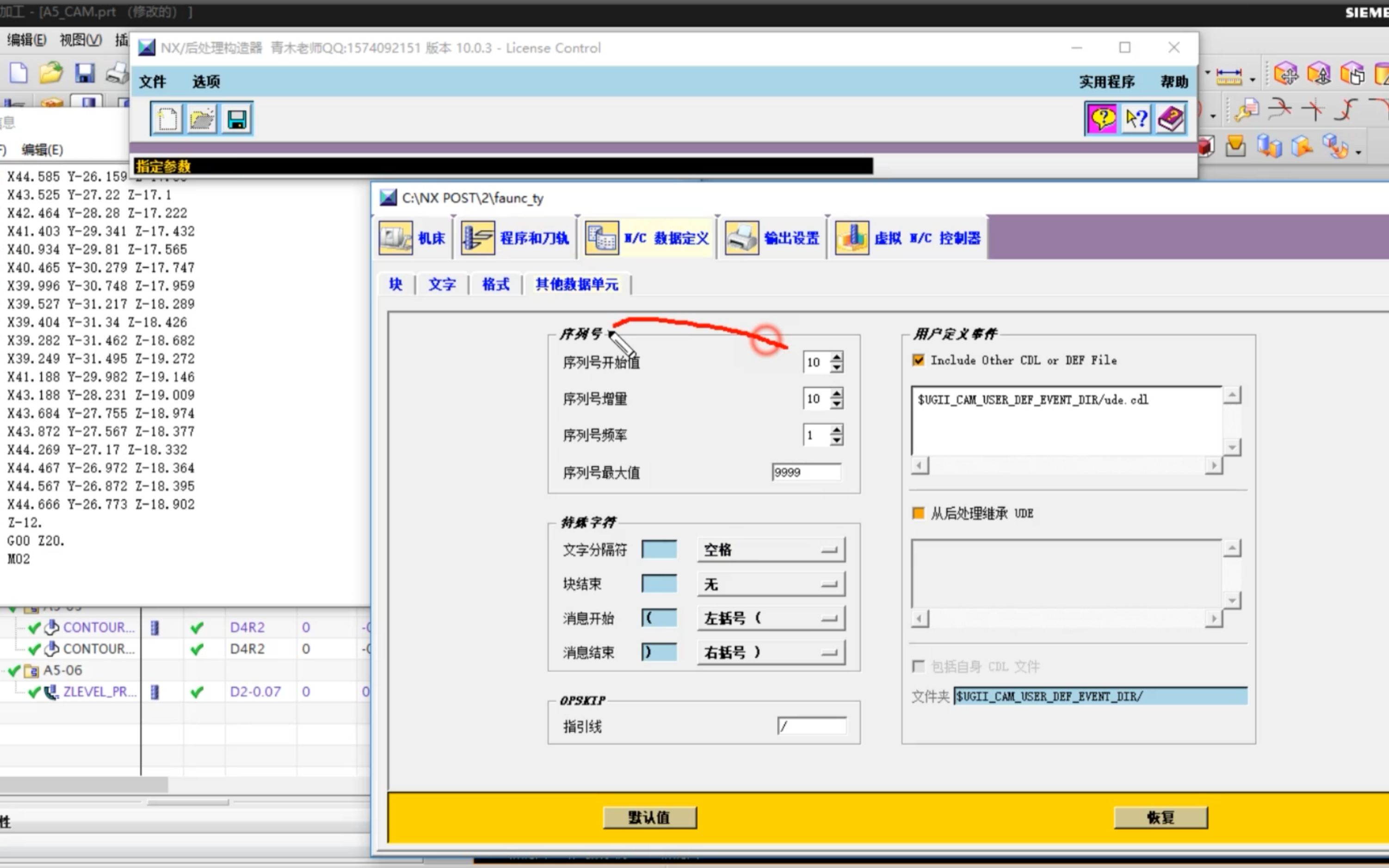
Task: Open the 消息开始 左括号 dropdown
Action: (x=771, y=618)
